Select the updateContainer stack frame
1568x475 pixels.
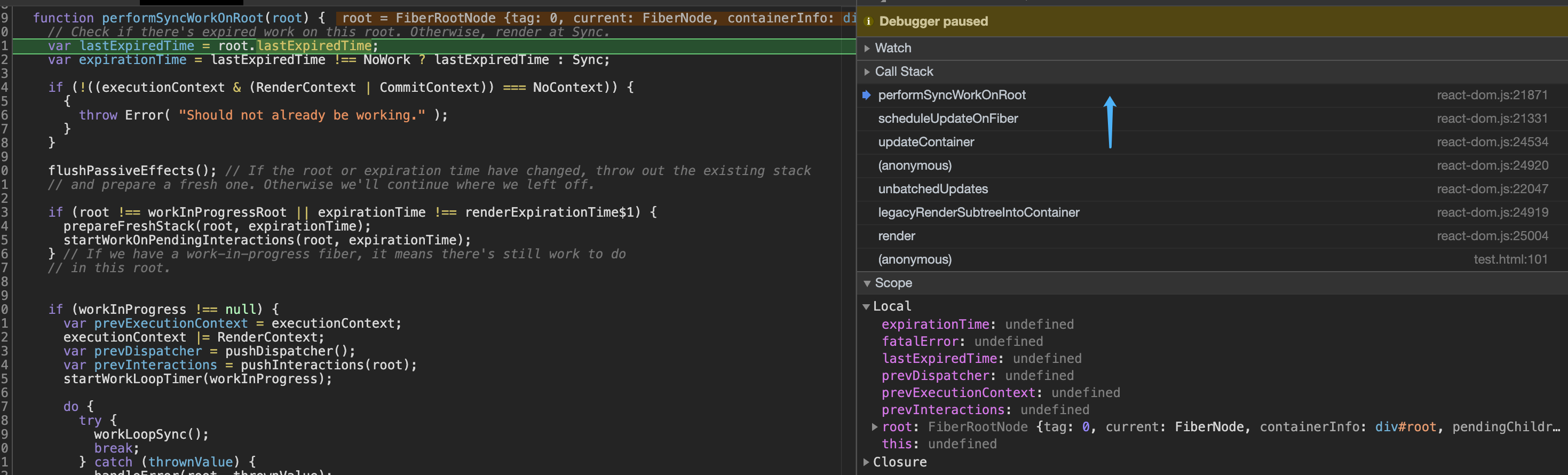pos(926,142)
